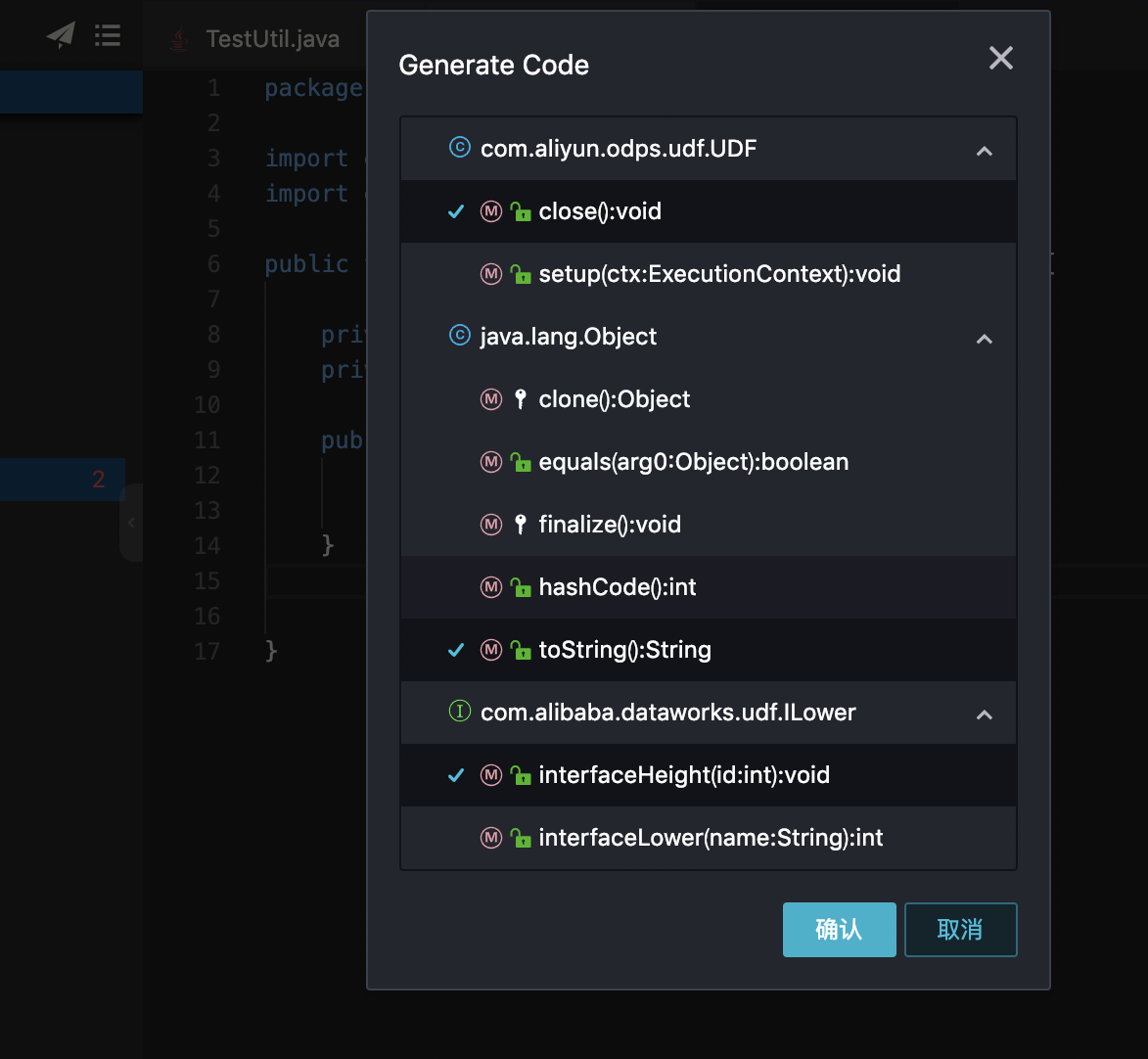This screenshot has height=1059, width=1148.
Task: Deselect interfaceHeight(id:int):void method
Action: point(456,775)
